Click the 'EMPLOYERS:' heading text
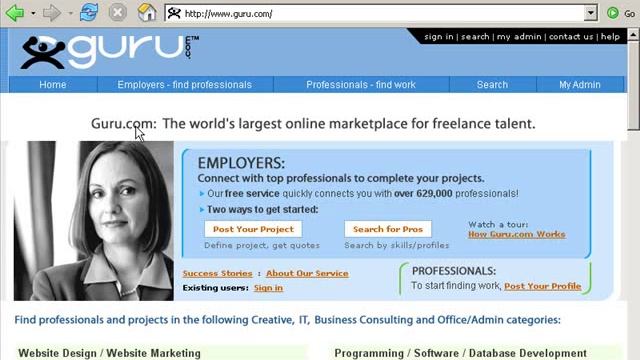 [x=241, y=163]
